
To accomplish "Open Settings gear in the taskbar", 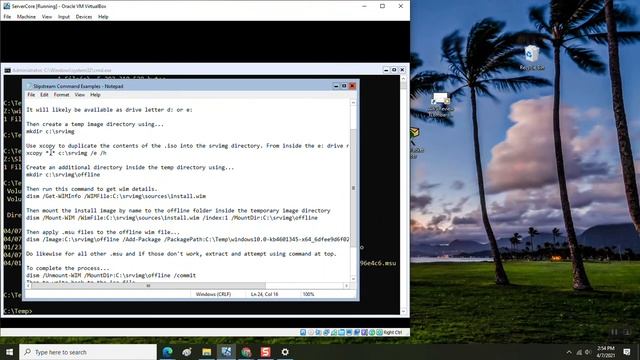I will click(285, 352).
